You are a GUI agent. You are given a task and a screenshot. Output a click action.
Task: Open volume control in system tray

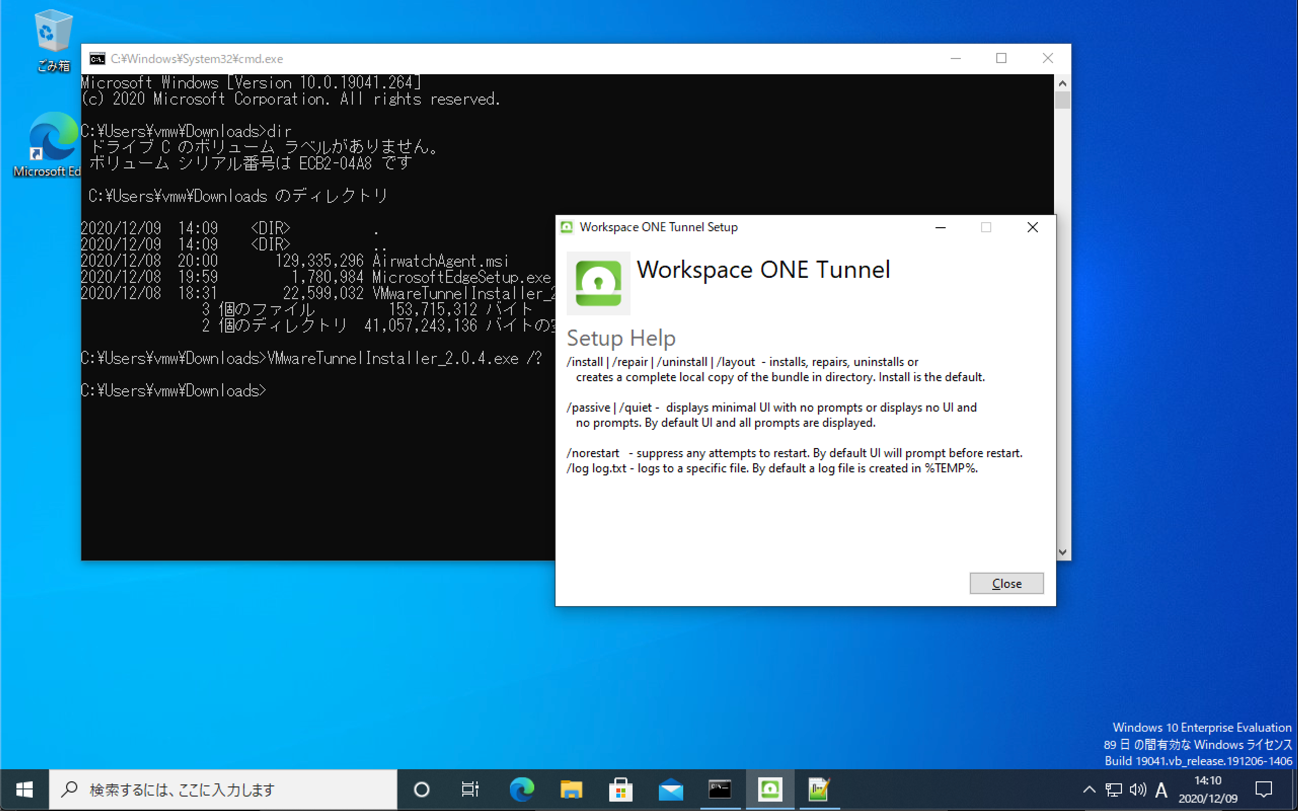(x=1137, y=790)
